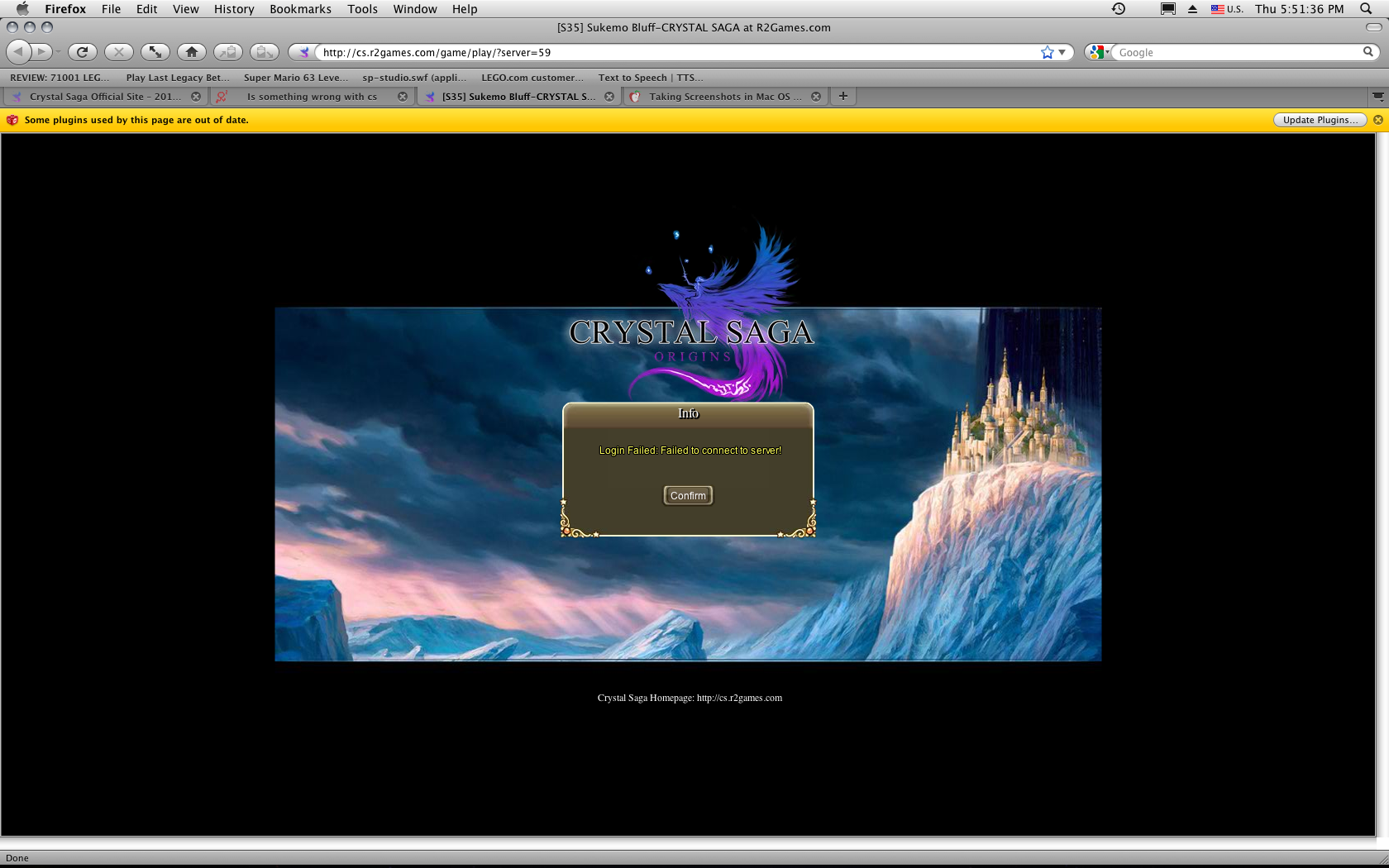Close the 'Is something wrong with cs' tab
Image resolution: width=1389 pixels, height=868 pixels.
point(403,97)
